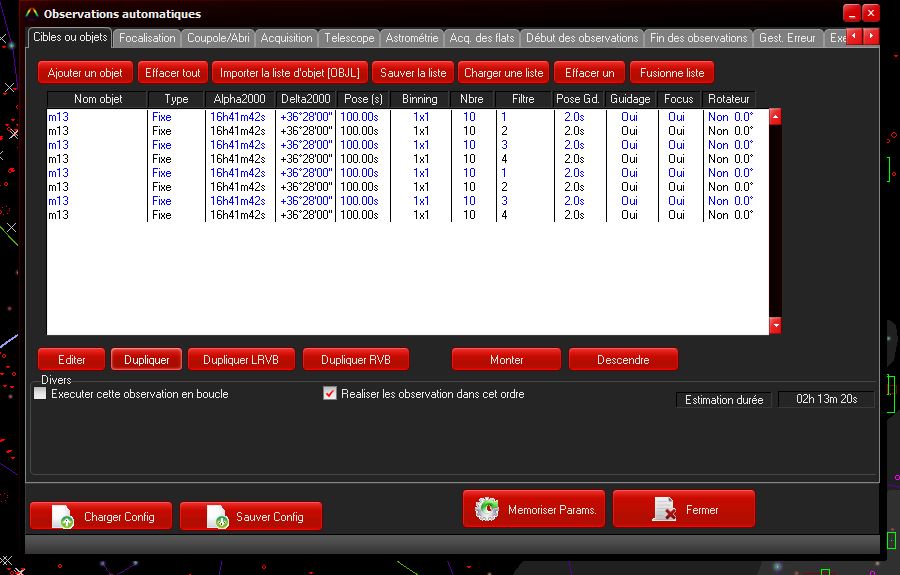Click the list scroll-up arrow
900x575 pixels.
[775, 117]
